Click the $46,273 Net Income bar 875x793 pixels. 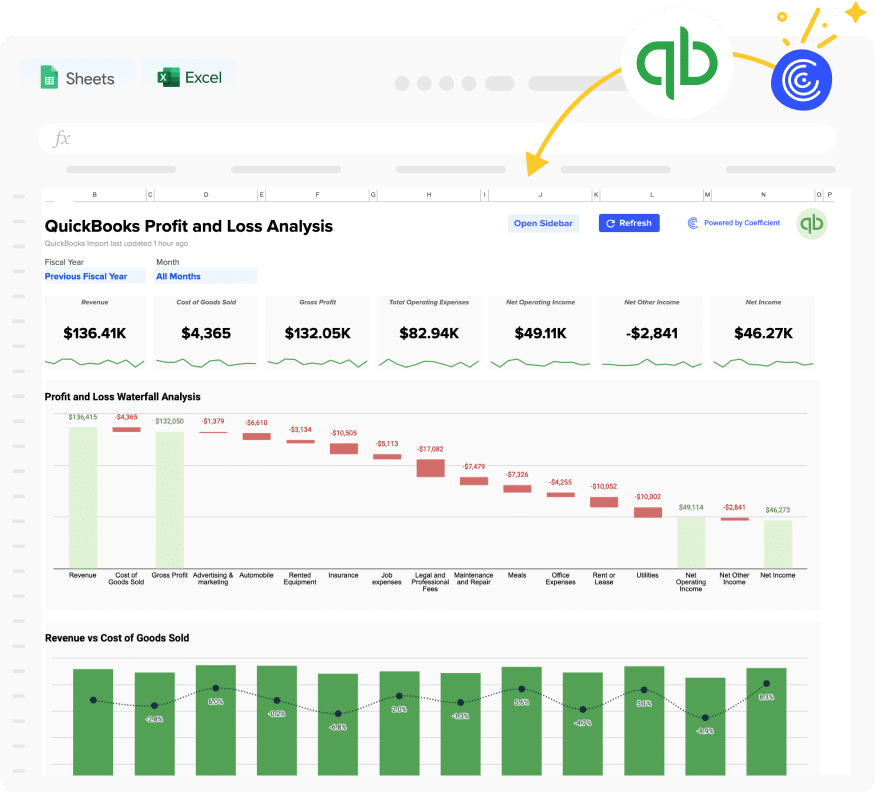pyautogui.click(x=778, y=545)
